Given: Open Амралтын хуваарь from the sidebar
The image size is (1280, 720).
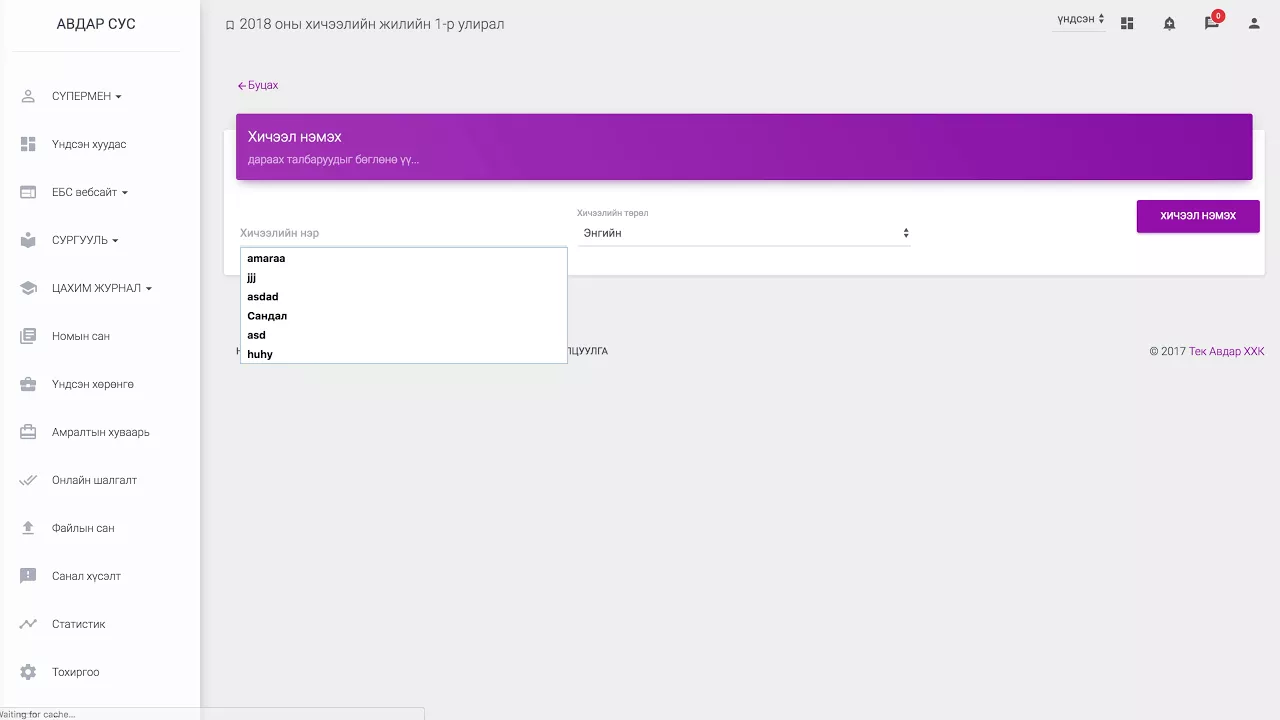Looking at the screenshot, I should pos(101,432).
